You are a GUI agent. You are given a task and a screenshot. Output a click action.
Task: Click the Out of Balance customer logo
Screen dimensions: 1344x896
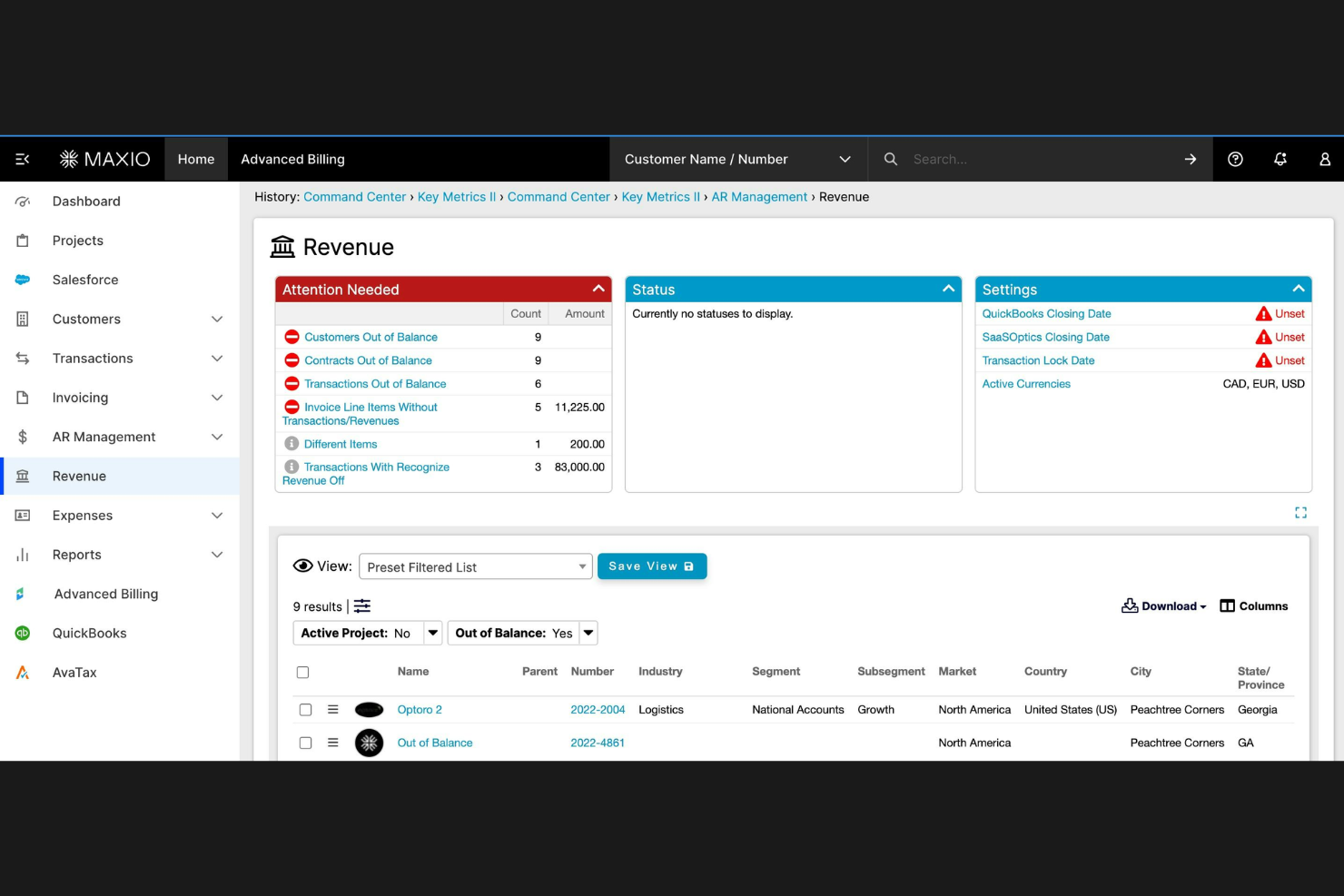point(369,743)
